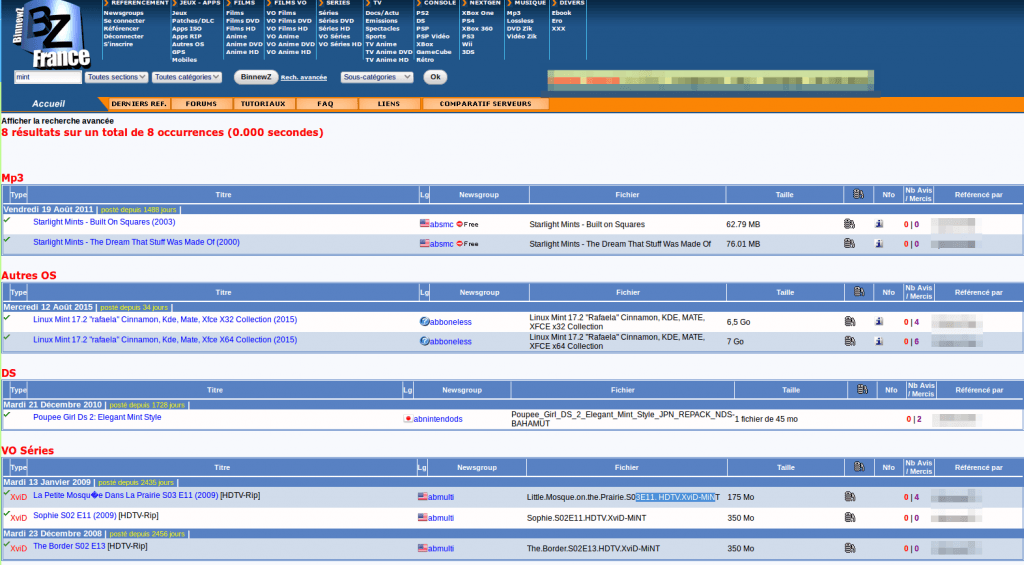
Task: Open NZB file icon for Starlight Mints Built On Squares
Action: [849, 224]
